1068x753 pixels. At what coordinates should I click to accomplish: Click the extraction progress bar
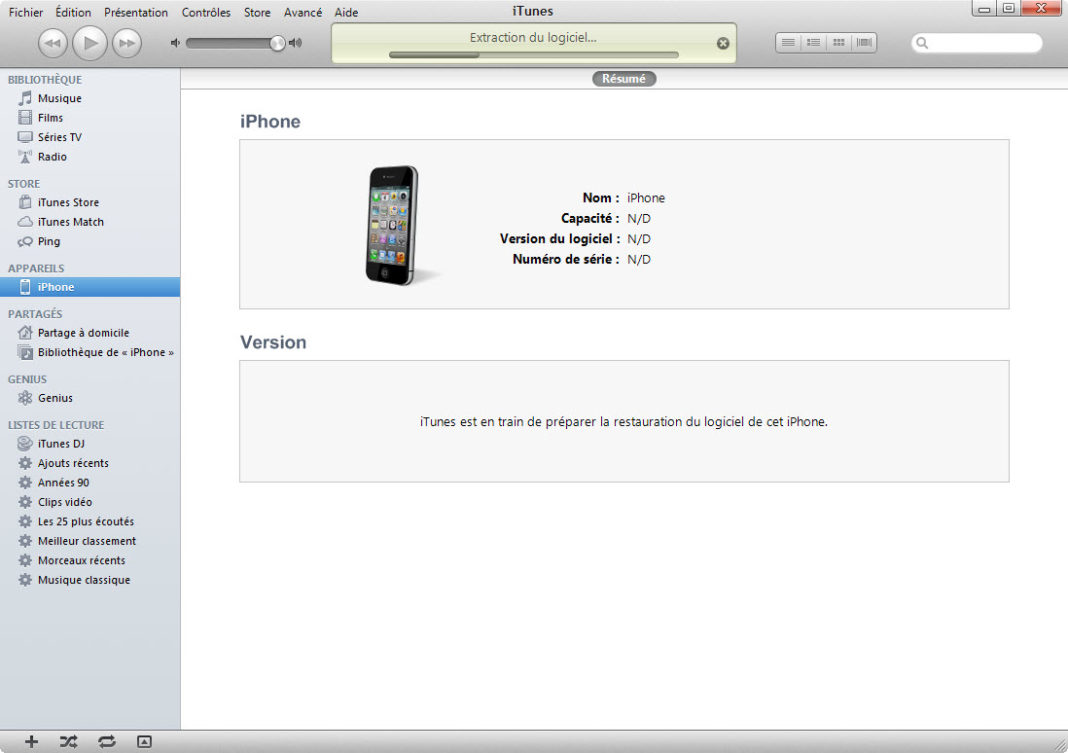(533, 54)
